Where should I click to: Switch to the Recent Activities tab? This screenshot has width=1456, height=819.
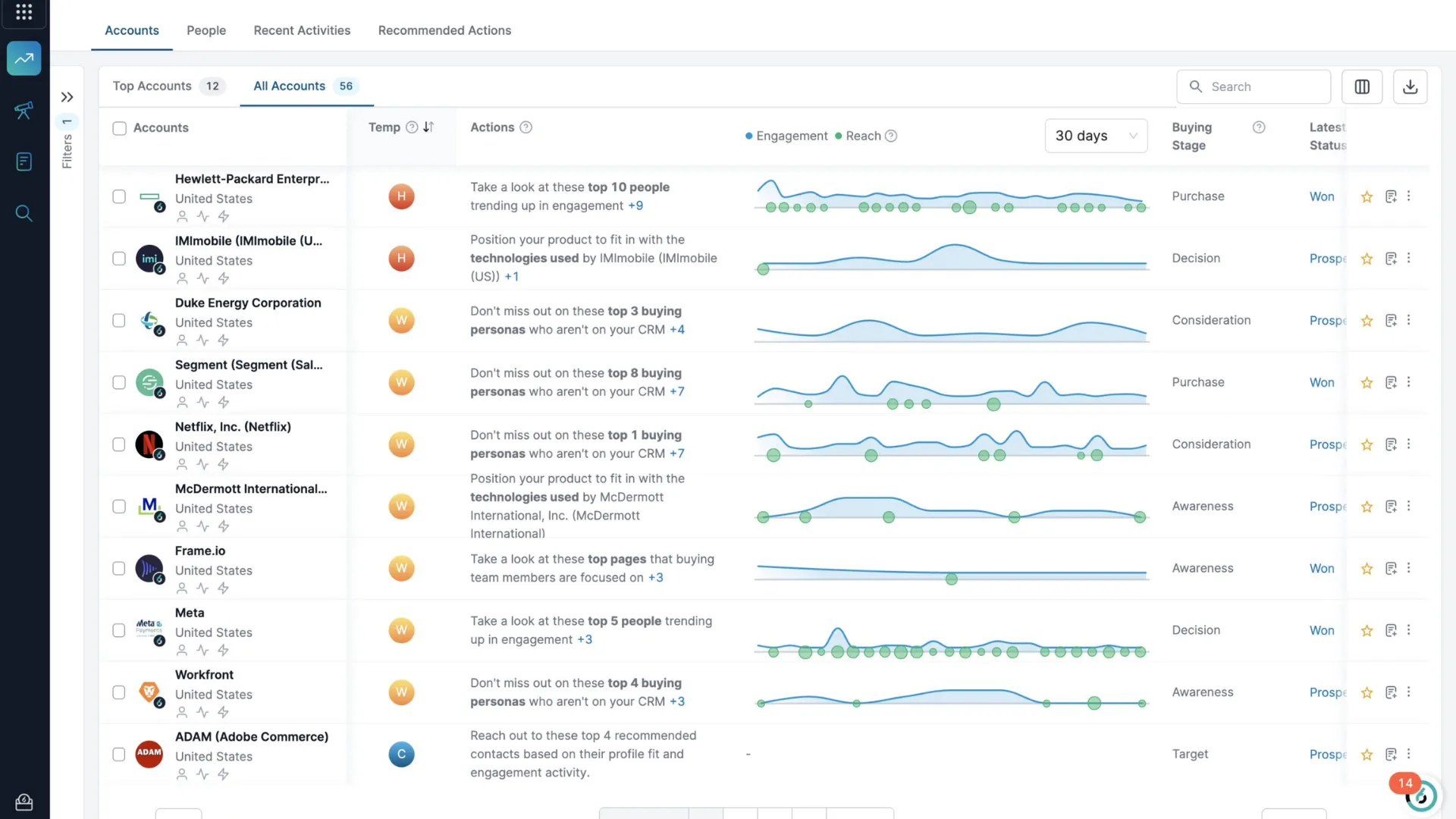pos(302,30)
